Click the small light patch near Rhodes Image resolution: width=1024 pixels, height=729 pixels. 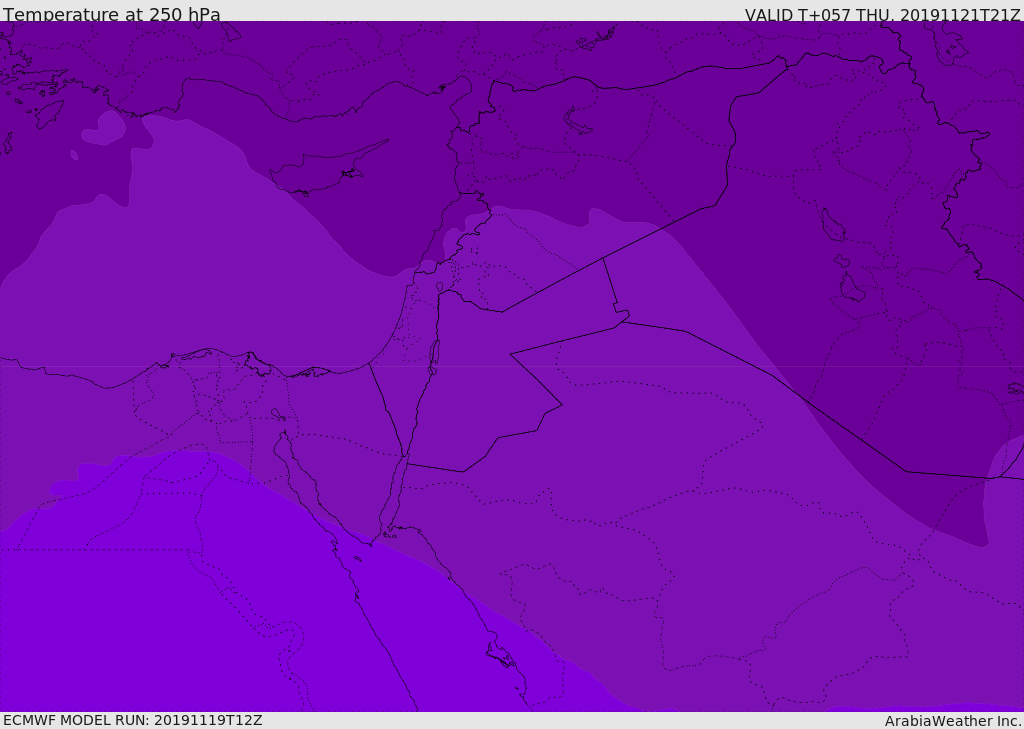coord(104,128)
